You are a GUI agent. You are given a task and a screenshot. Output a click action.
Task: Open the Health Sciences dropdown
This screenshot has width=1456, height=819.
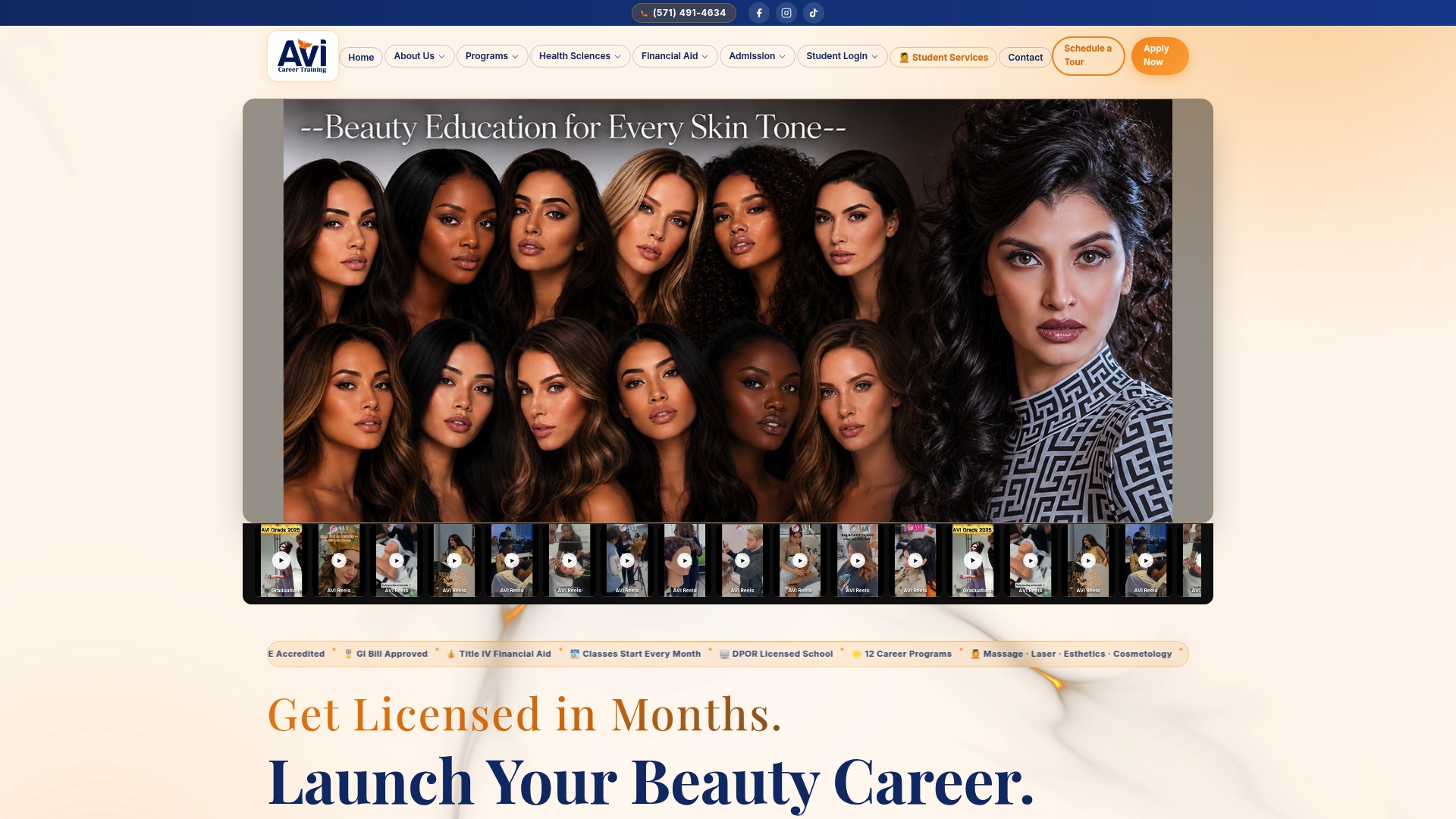(580, 56)
